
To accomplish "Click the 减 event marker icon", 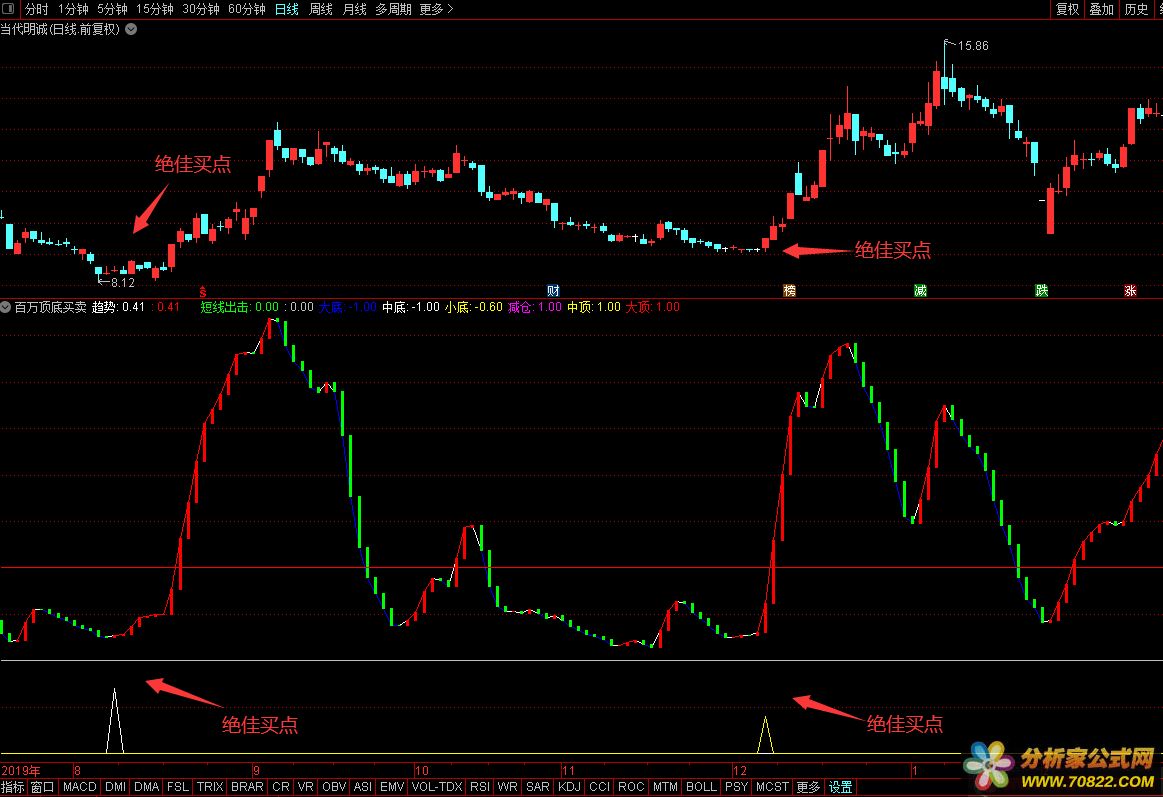I will (x=920, y=291).
